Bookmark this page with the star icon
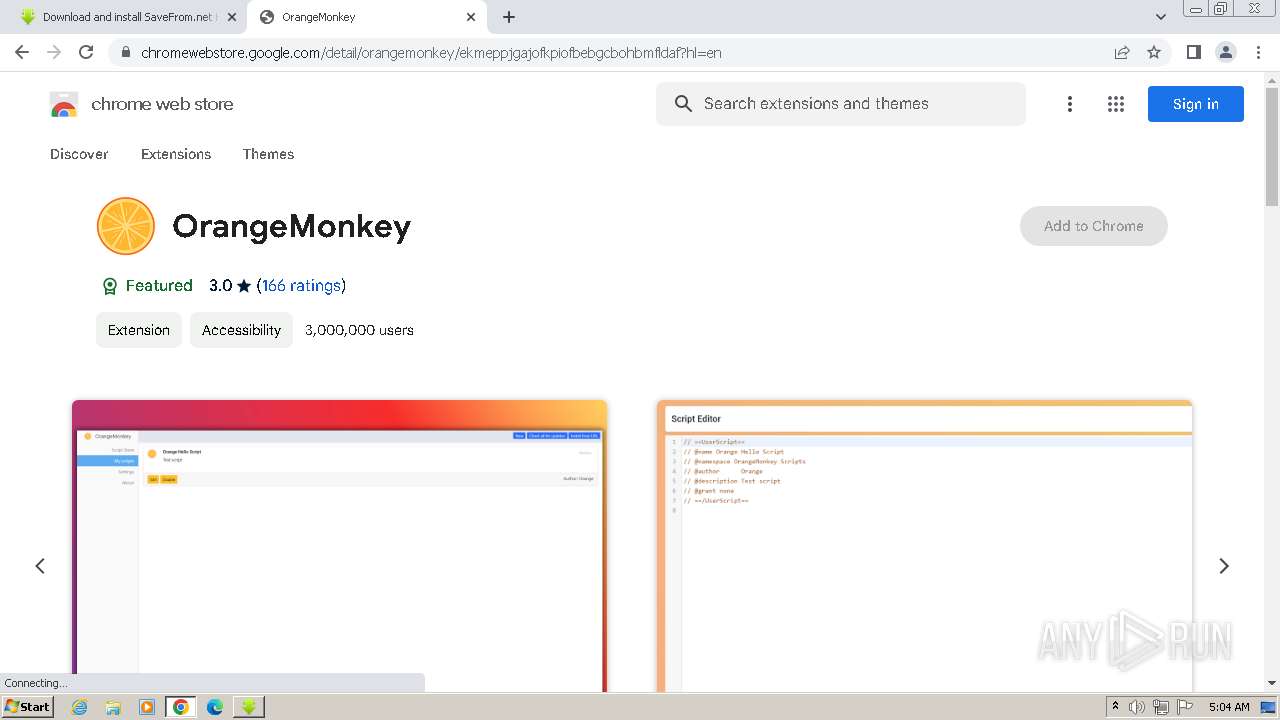Image resolution: width=1280 pixels, height=720 pixels. click(x=1154, y=52)
